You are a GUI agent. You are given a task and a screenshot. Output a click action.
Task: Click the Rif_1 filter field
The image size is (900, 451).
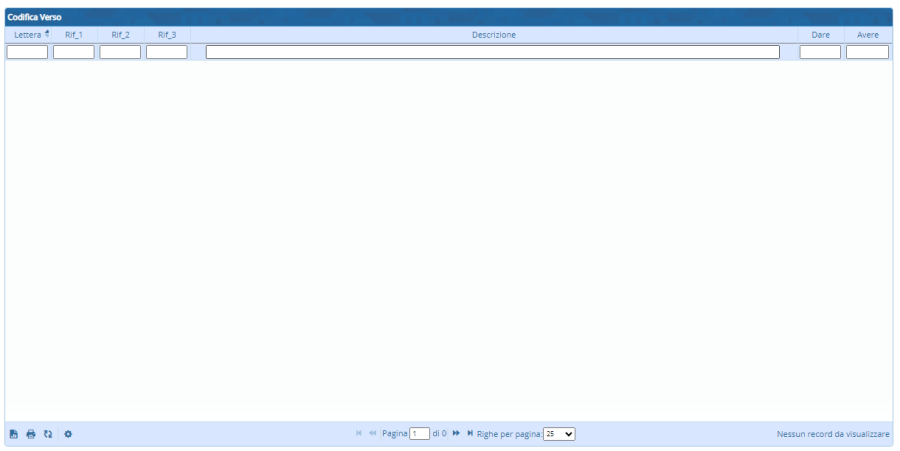click(73, 52)
